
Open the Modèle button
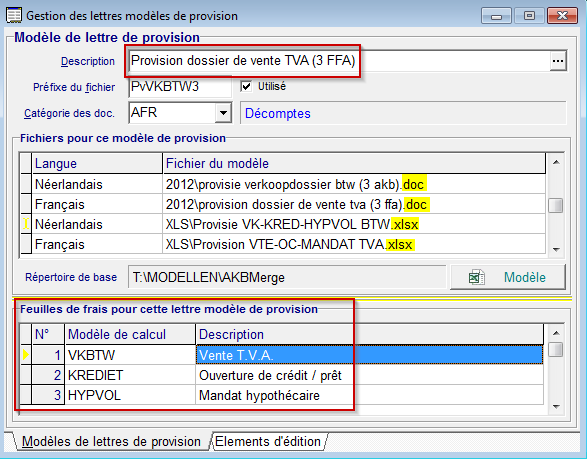pyautogui.click(x=508, y=277)
